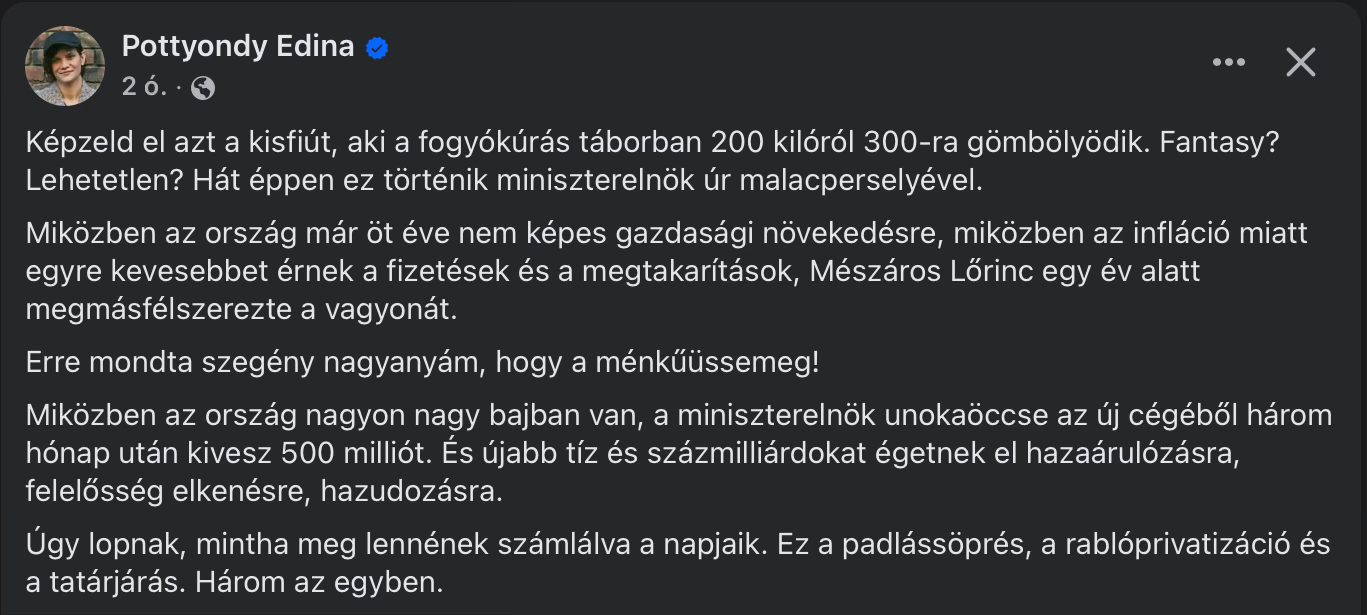The image size is (1367, 615).
Task: Open Pottyondy Edina's profile picture
Action: tap(64, 66)
